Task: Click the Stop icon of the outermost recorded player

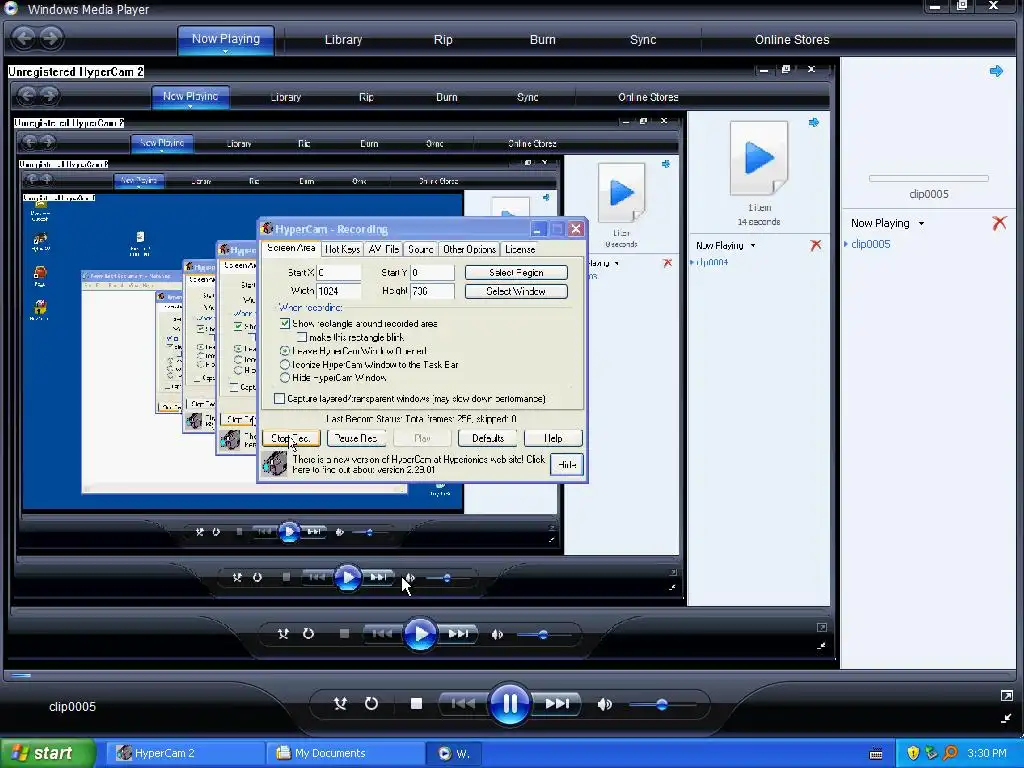Action: (344, 633)
